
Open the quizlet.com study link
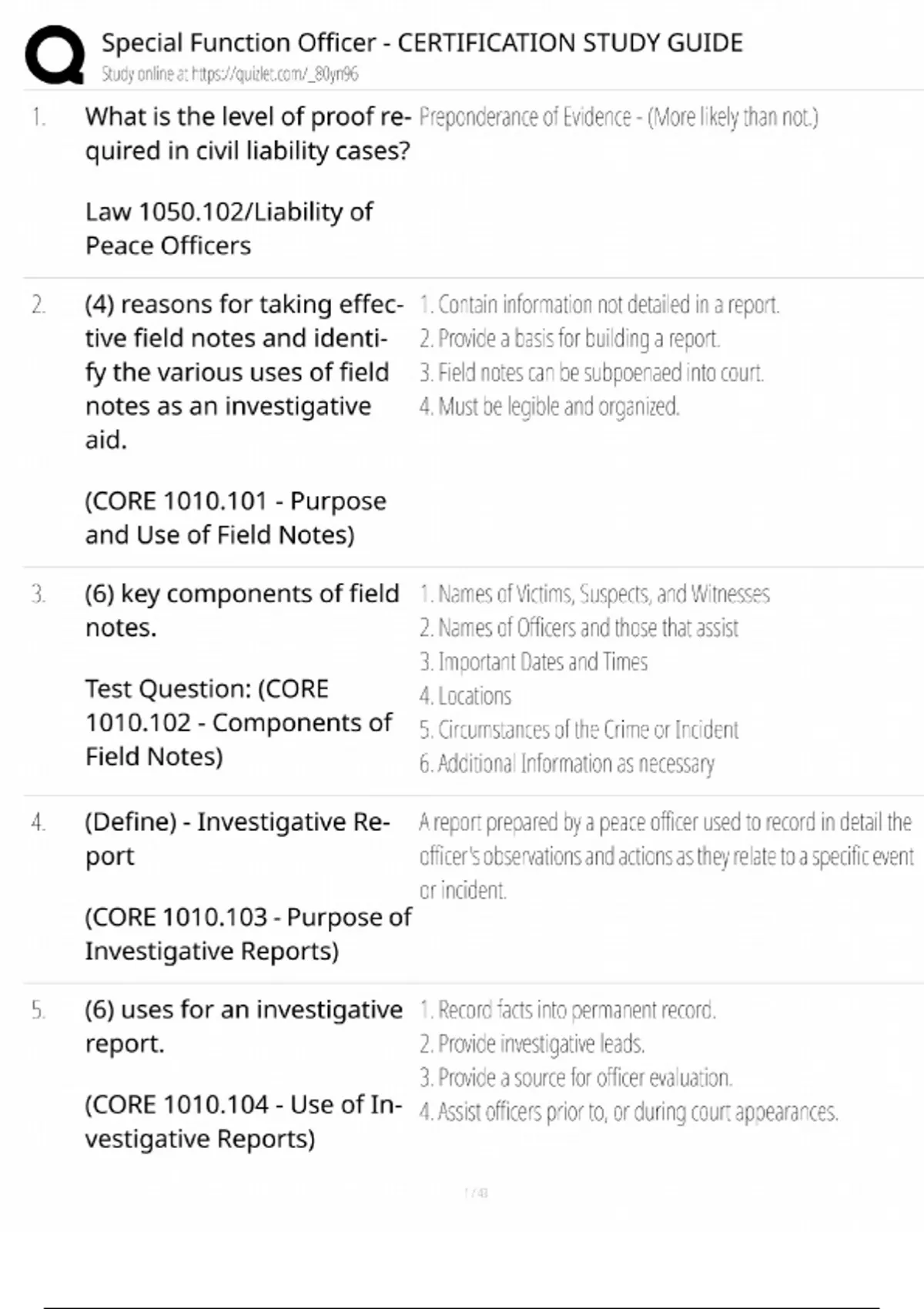click(229, 74)
